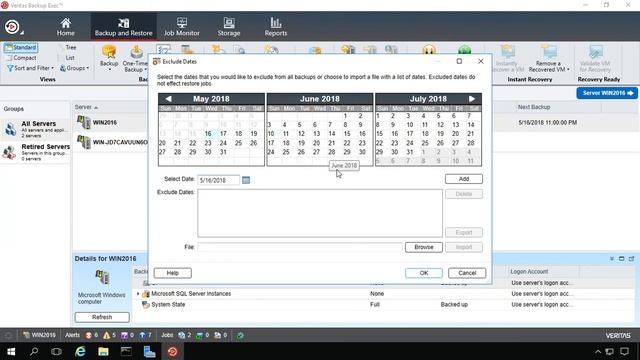The image size is (640, 360).
Task: Go to the Home tab
Action: pos(65,27)
